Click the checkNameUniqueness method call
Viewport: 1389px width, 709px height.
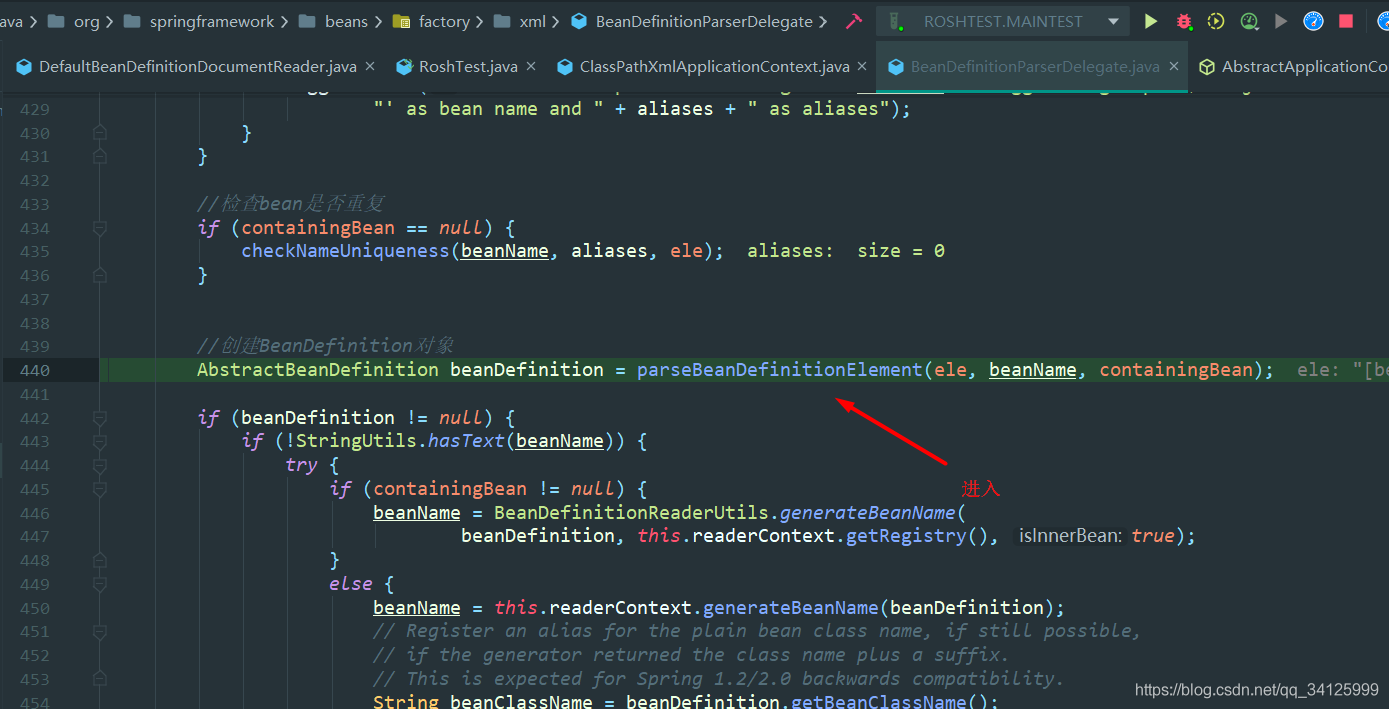[x=346, y=251]
